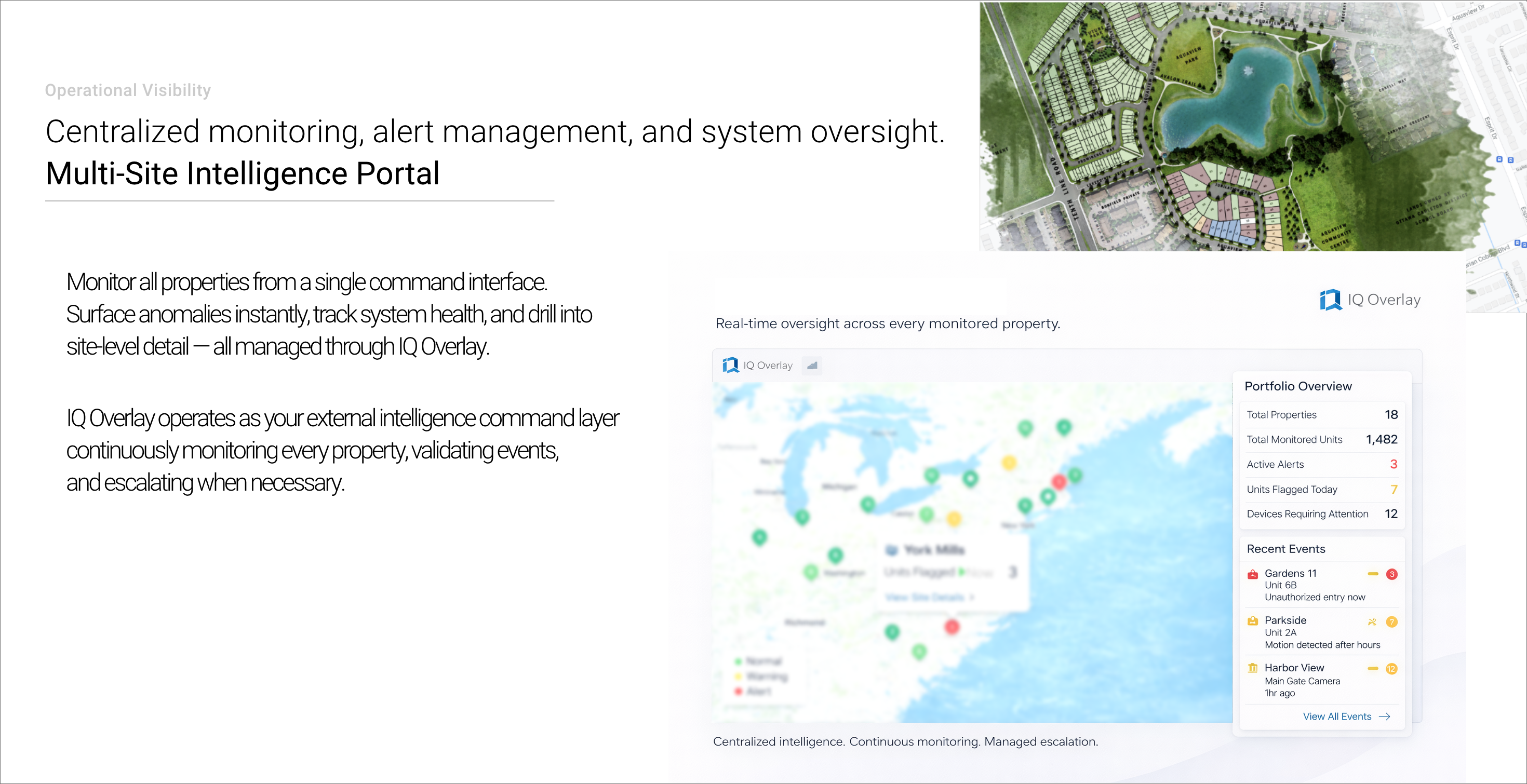Select the Active Alerts row
The height and width of the screenshot is (784, 1527).
point(1321,465)
